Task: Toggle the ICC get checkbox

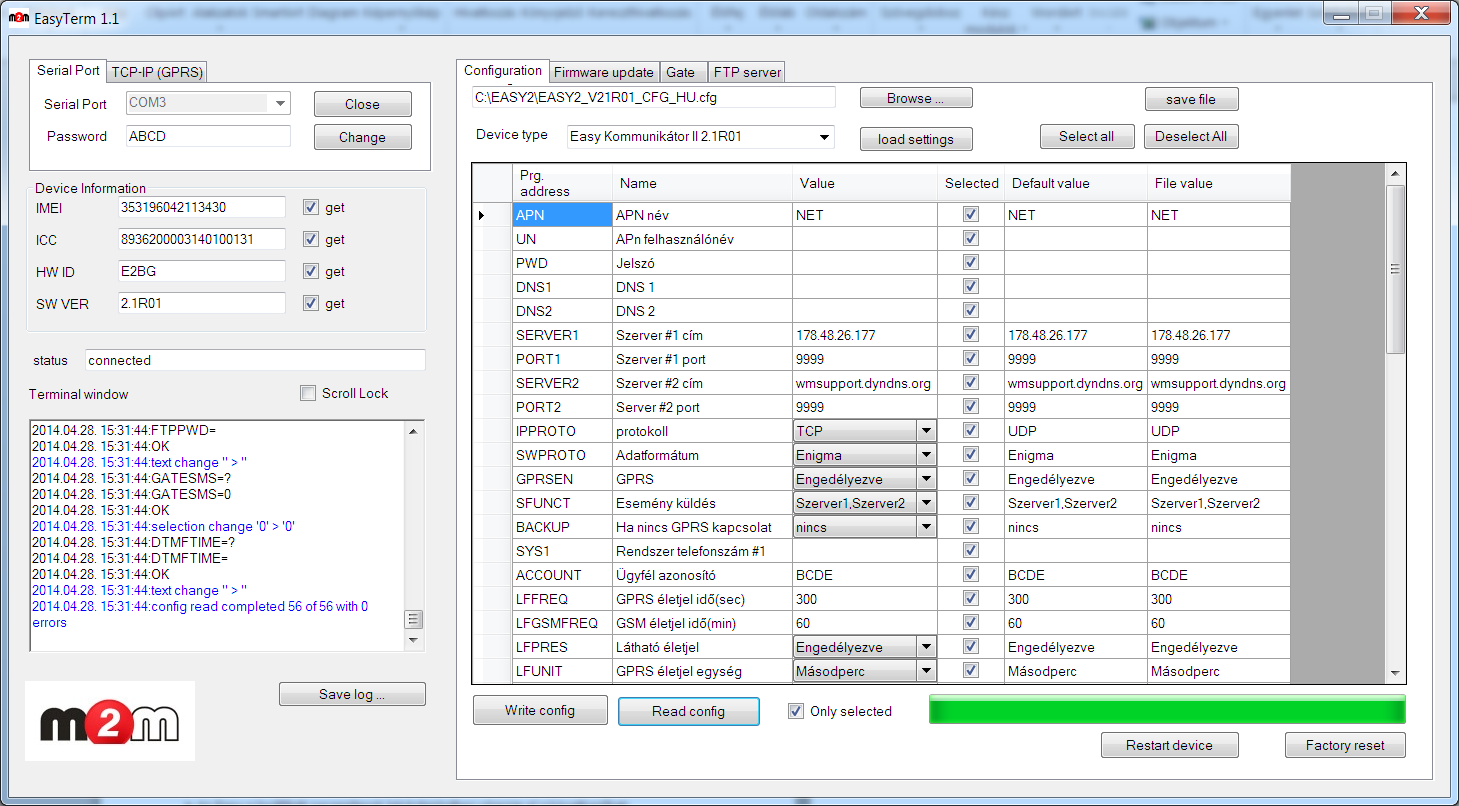Action: click(x=311, y=240)
